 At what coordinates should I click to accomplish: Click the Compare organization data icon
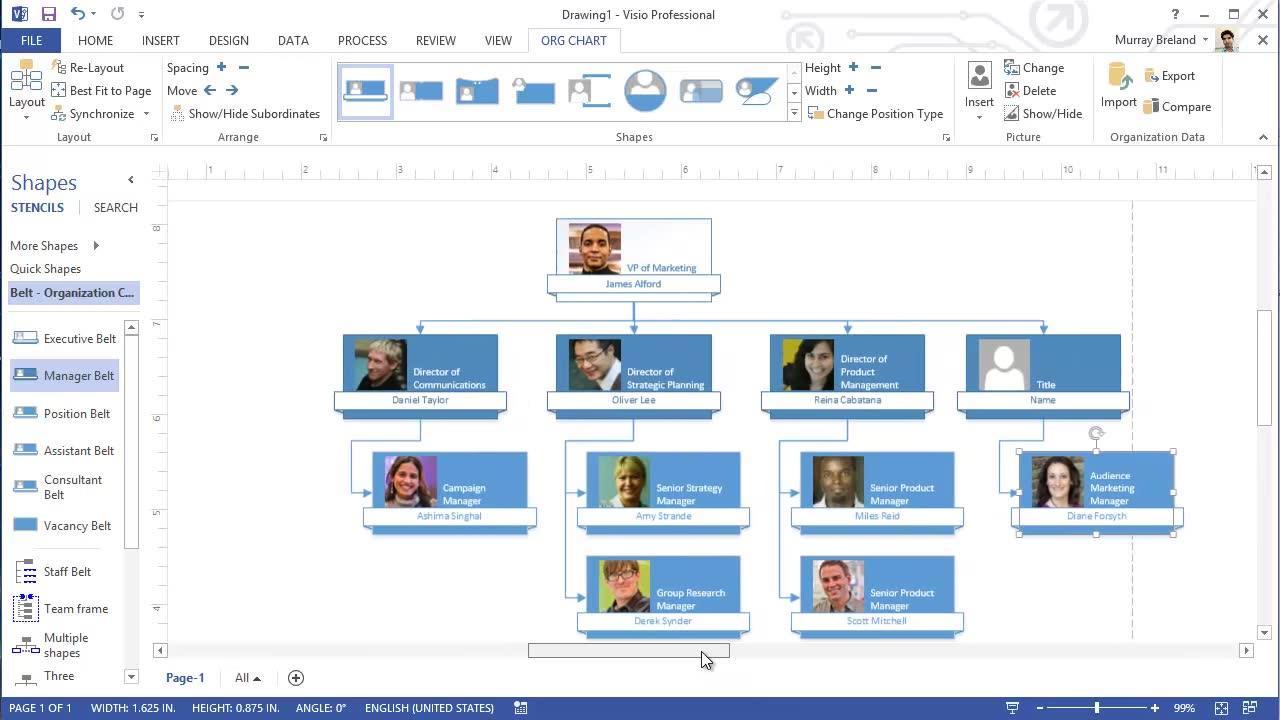pos(1151,107)
